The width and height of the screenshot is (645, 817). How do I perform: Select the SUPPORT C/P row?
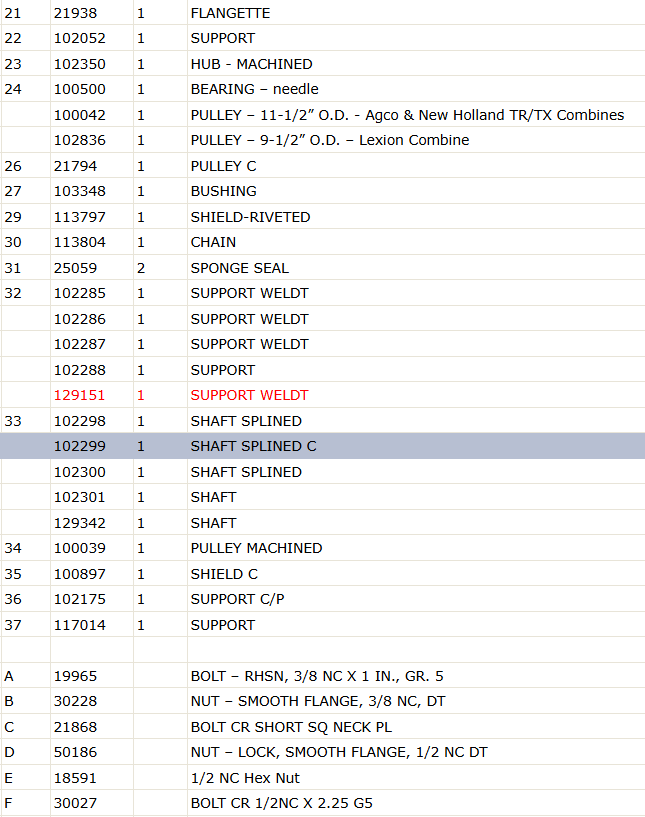(322, 599)
